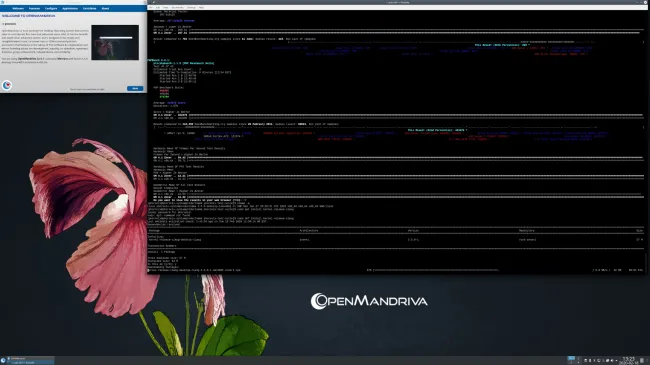Open the Features tab in welcome window
650x365 pixels.
(x=34, y=8)
